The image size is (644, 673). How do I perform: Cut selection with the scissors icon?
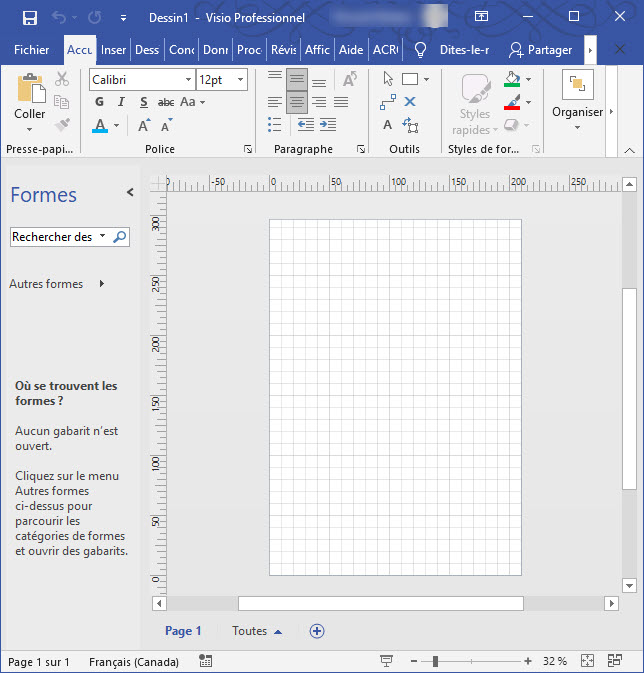click(x=62, y=79)
